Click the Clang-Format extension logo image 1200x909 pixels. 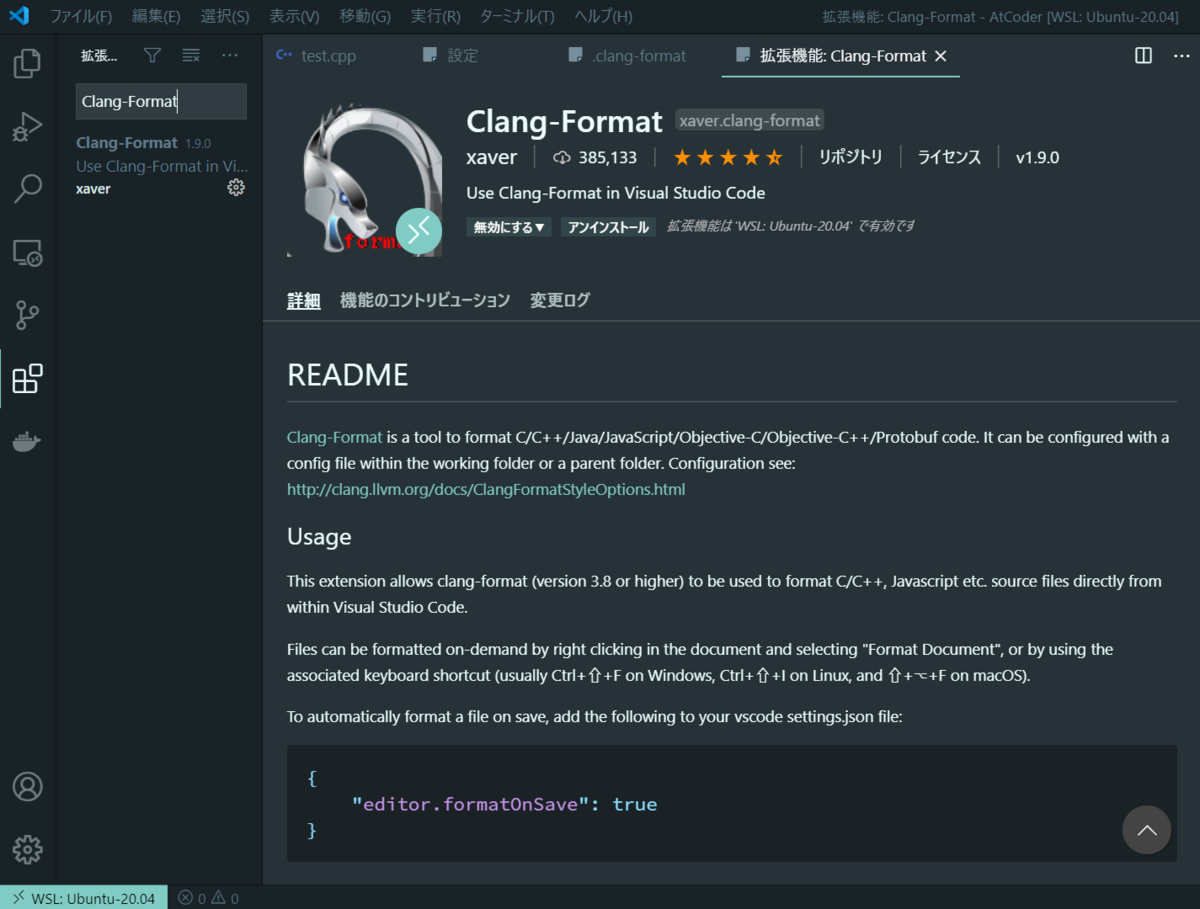pyautogui.click(x=364, y=179)
